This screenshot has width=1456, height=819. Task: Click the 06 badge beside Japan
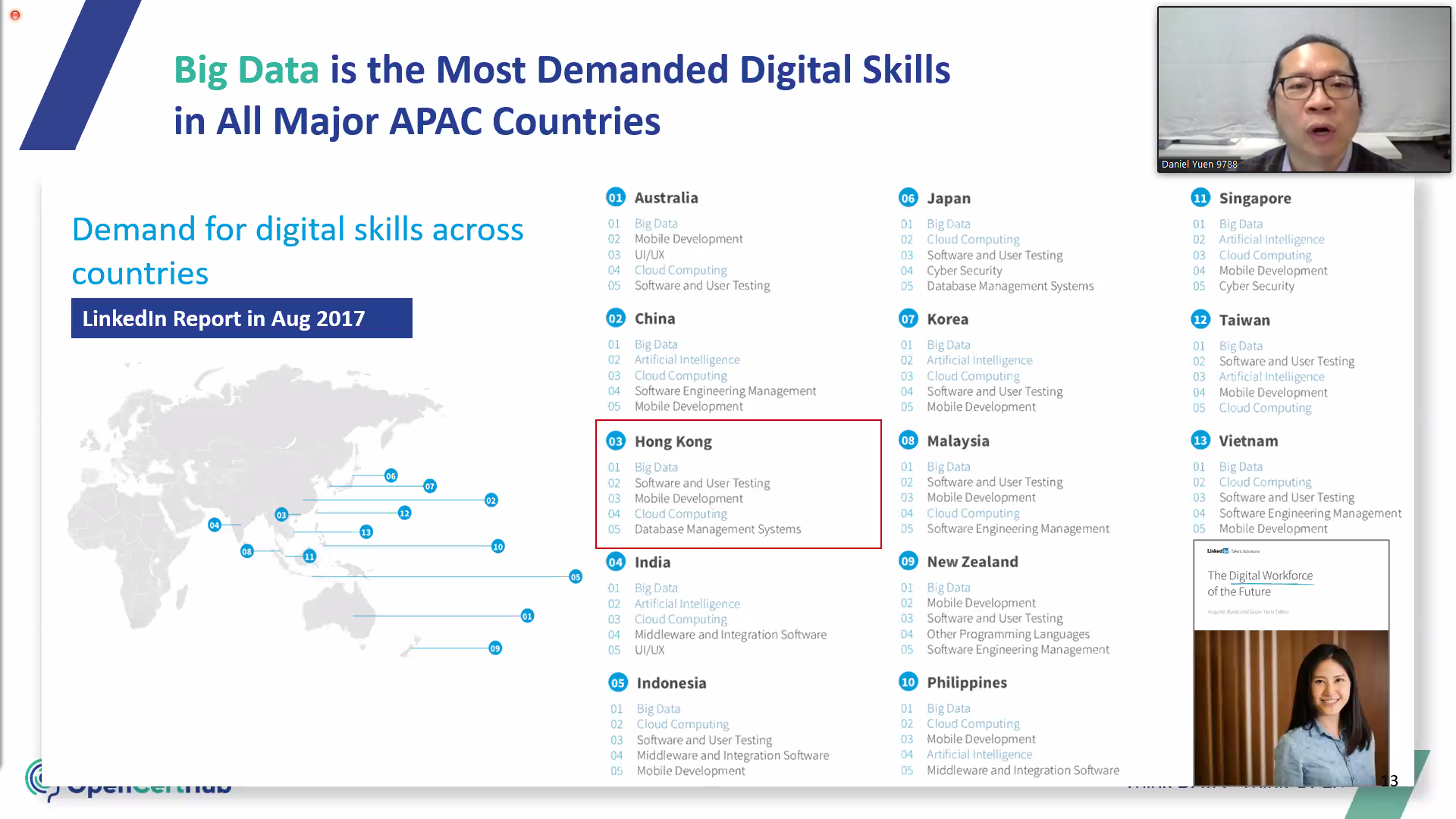(x=908, y=198)
